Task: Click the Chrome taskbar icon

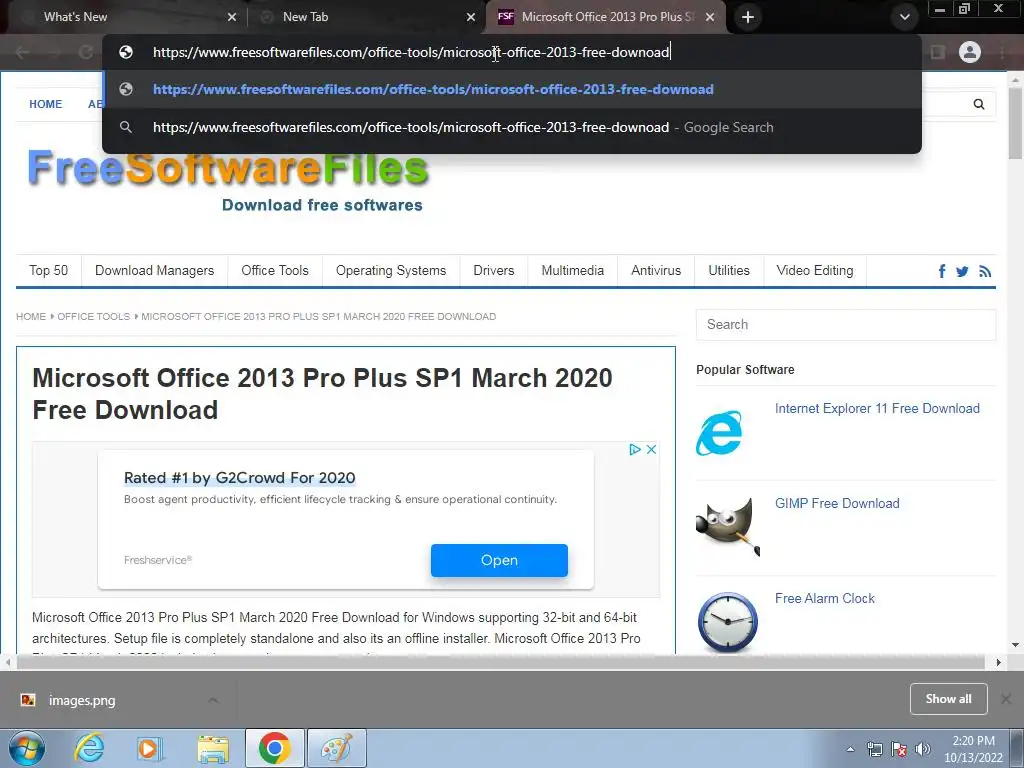Action: pos(274,748)
